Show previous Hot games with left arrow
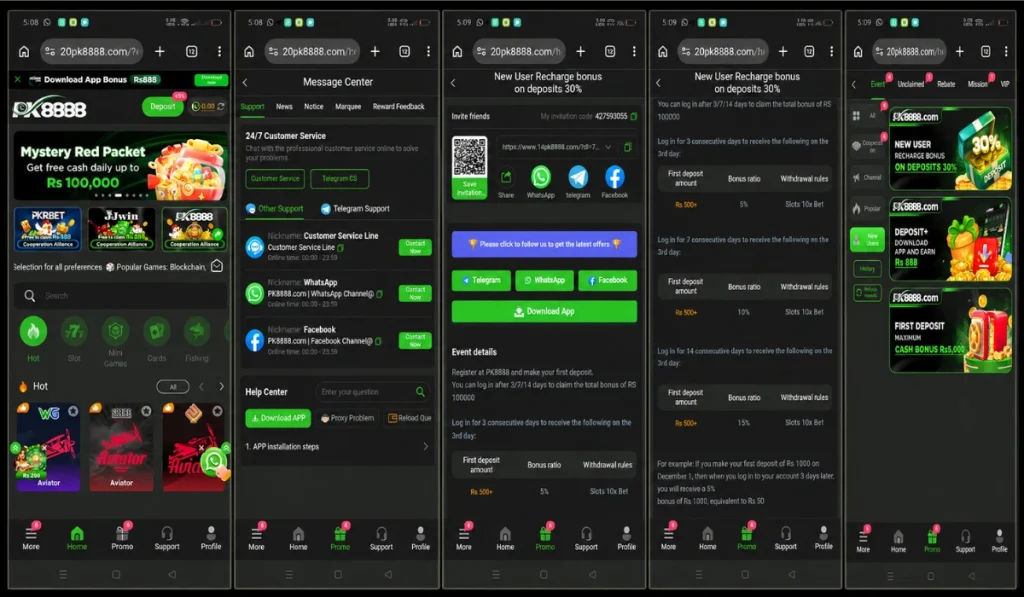Image resolution: width=1024 pixels, height=597 pixels. tap(201, 387)
